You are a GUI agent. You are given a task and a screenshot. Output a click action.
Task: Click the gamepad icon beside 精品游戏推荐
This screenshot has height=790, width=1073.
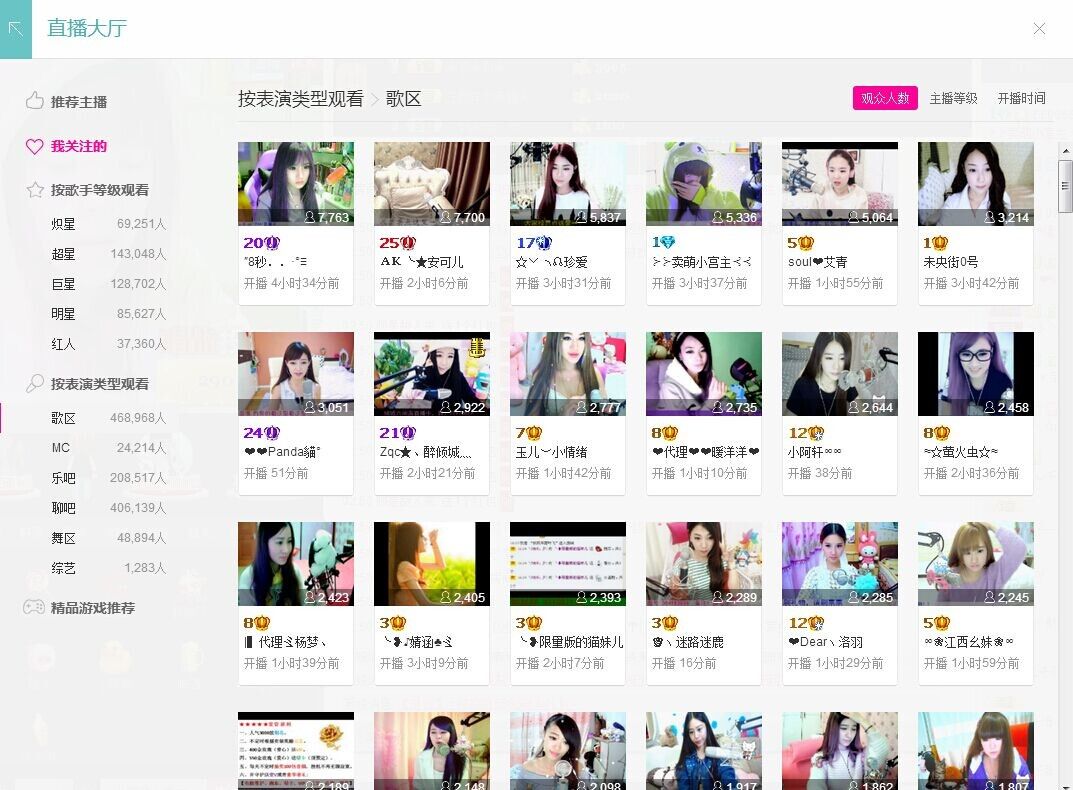pos(34,607)
